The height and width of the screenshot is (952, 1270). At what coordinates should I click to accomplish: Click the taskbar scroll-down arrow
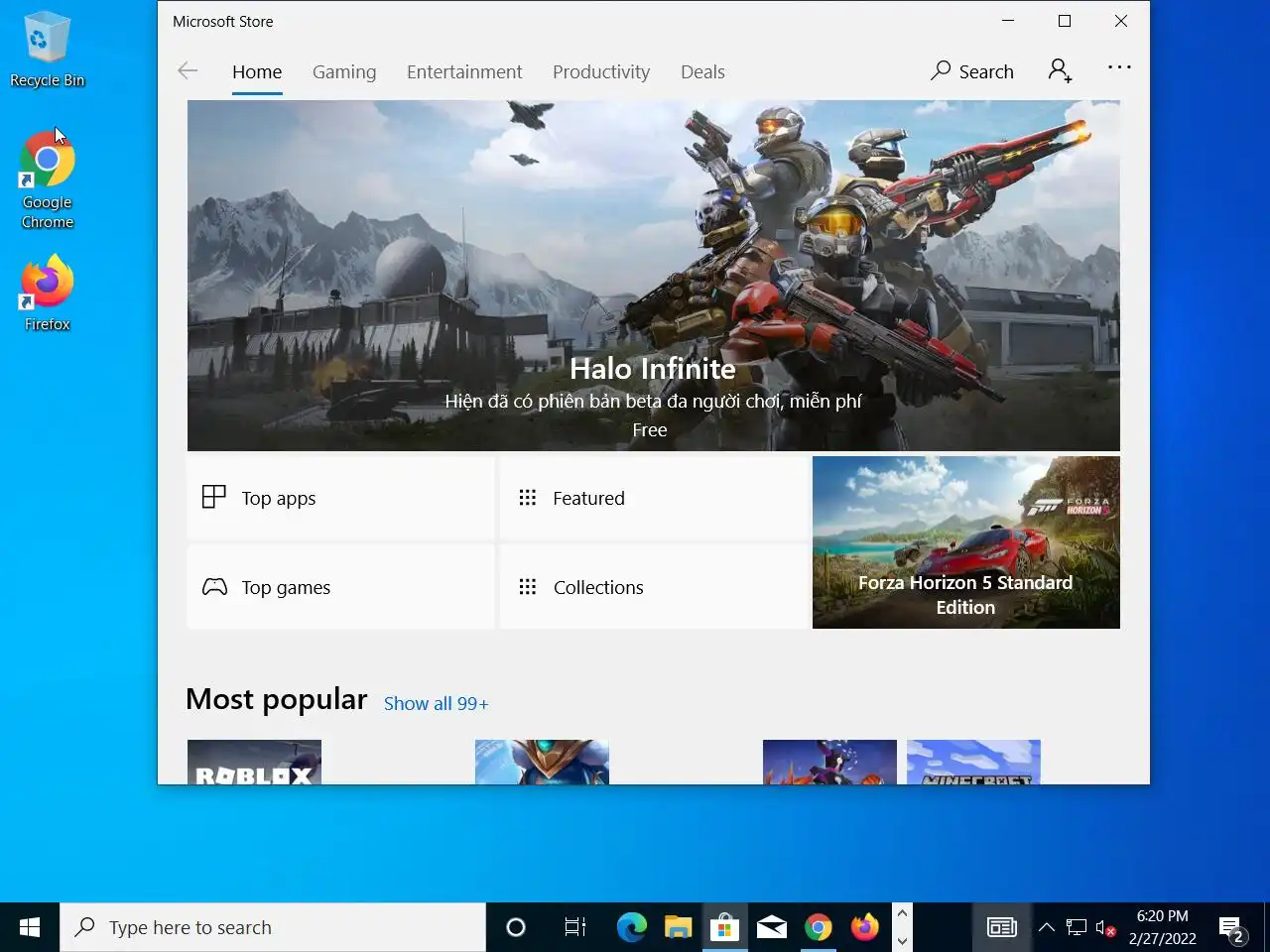[902, 941]
